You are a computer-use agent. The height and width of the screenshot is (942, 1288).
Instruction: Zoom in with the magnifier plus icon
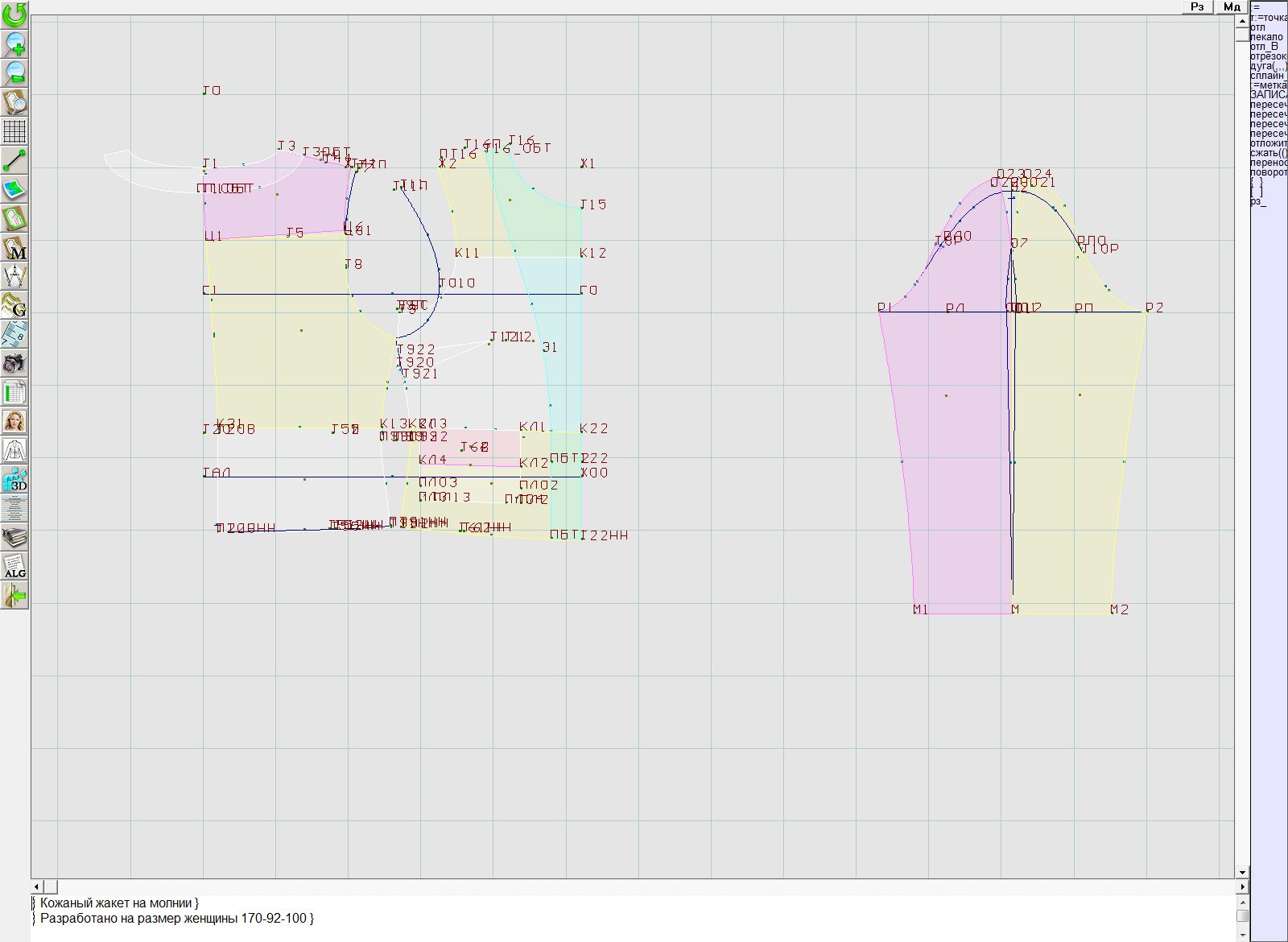tap(14, 43)
